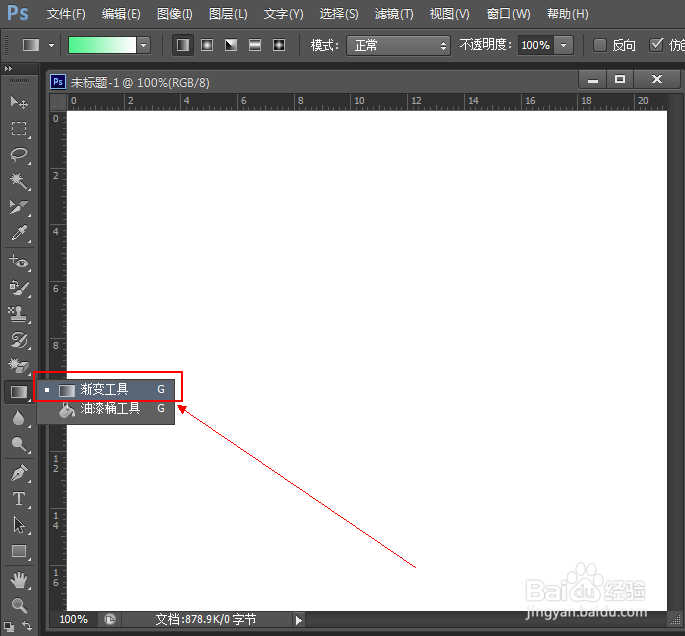
Task: Select the Direct Selection arrow tool
Action: pos(19,525)
